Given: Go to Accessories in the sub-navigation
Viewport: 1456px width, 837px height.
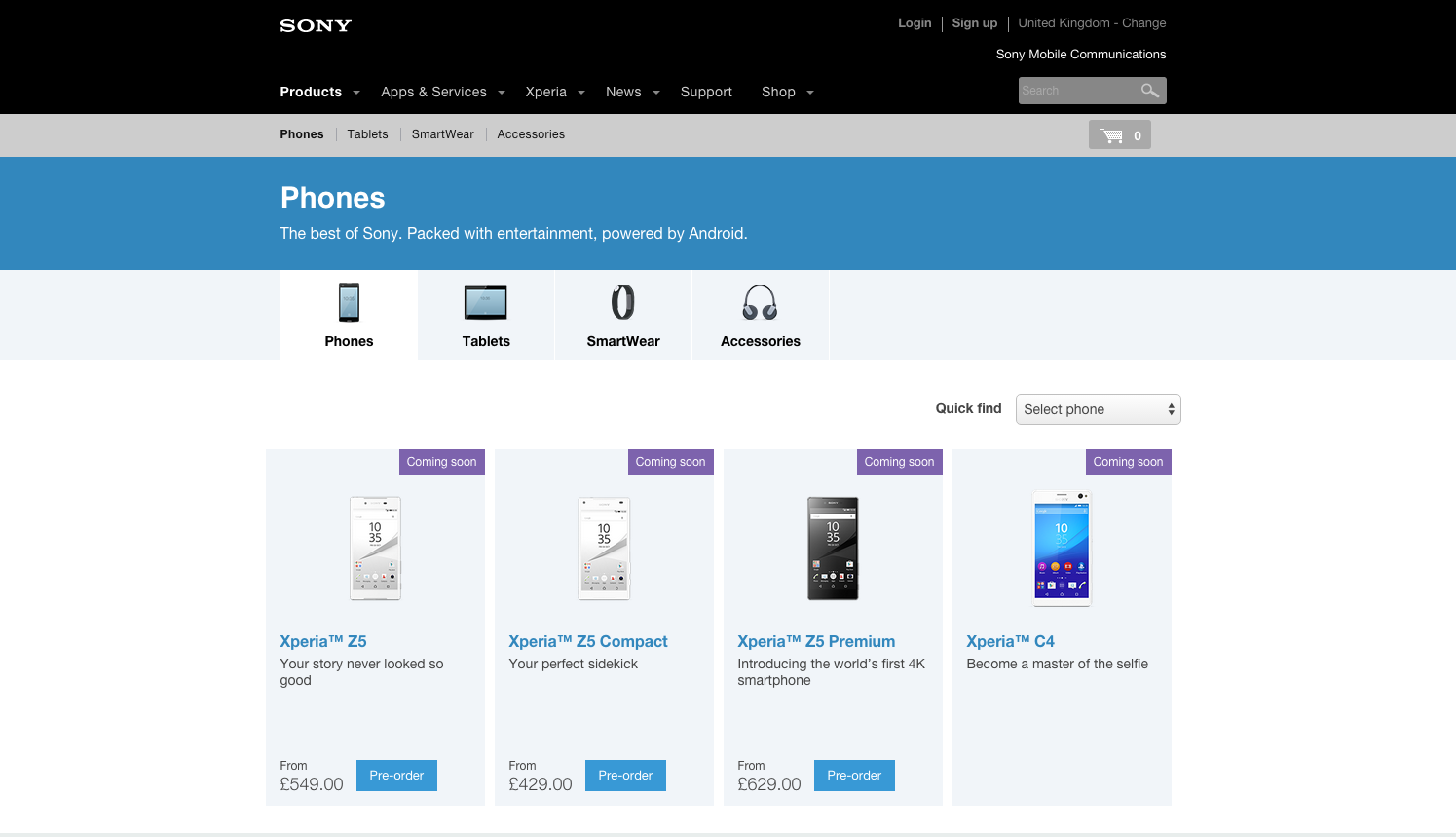Looking at the screenshot, I should click(531, 134).
